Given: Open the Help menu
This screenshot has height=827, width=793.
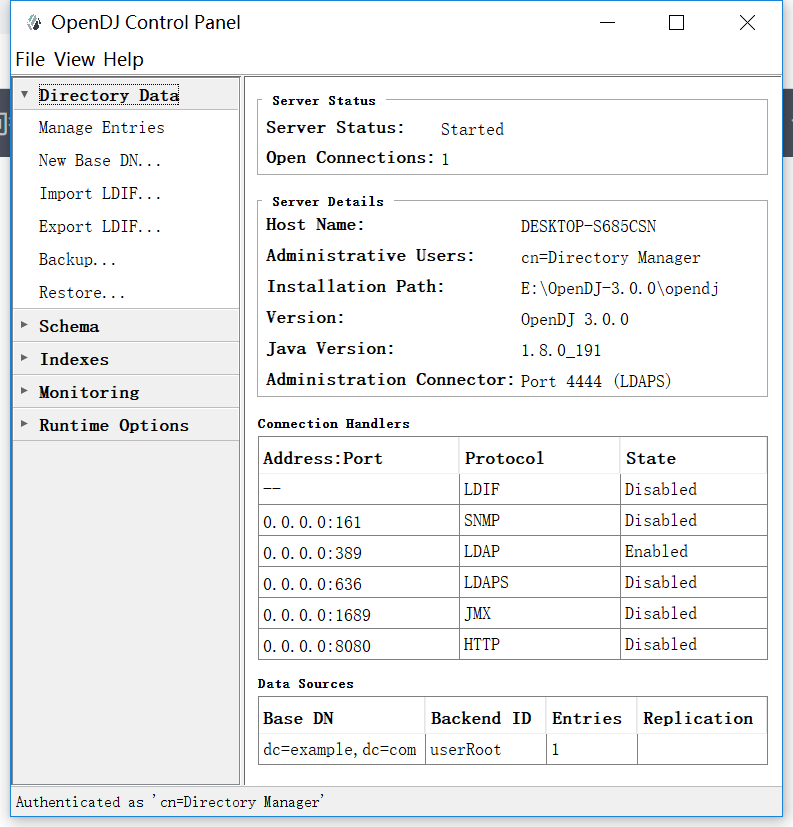Looking at the screenshot, I should 123,60.
